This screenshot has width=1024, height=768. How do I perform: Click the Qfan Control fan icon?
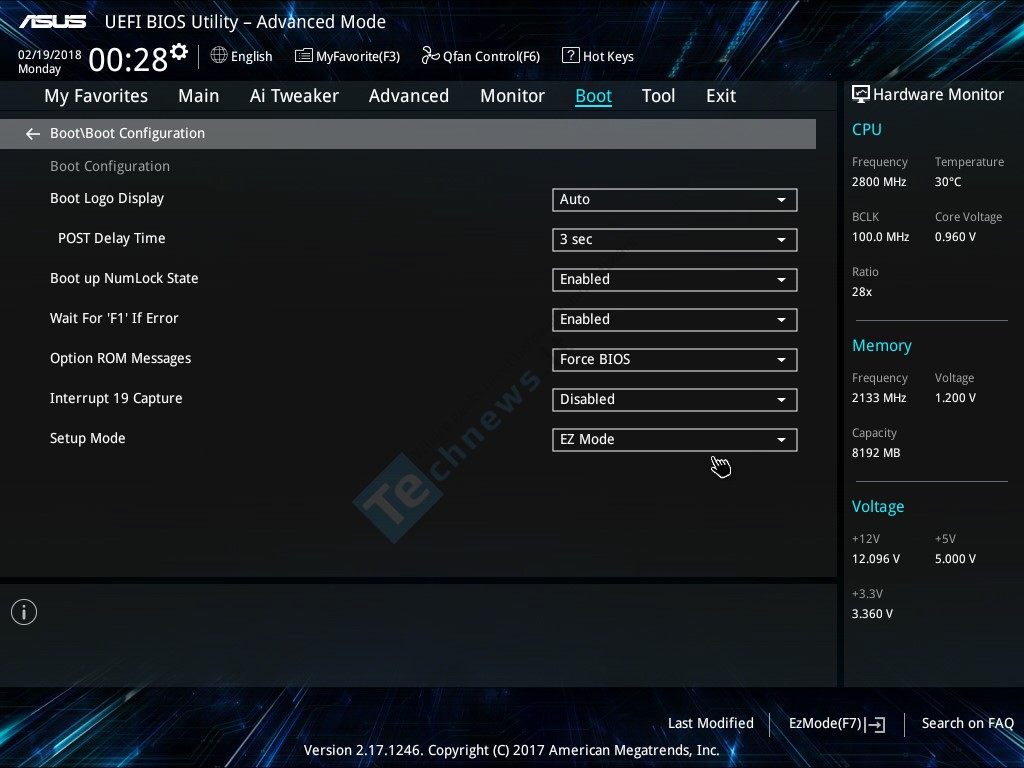[x=430, y=56]
